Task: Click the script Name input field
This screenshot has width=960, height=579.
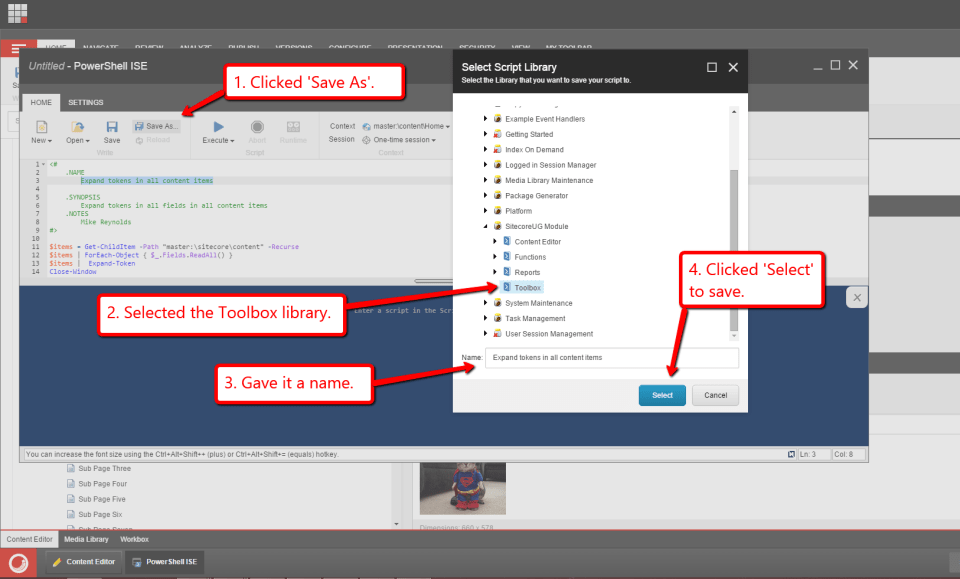Action: [x=611, y=357]
